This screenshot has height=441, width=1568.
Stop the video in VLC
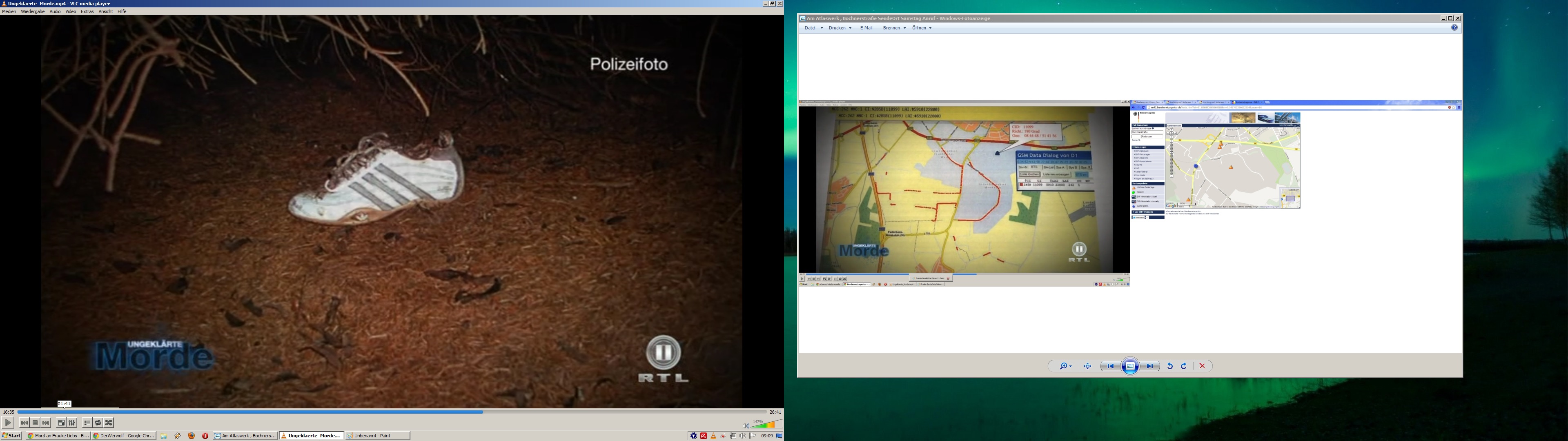[x=35, y=423]
